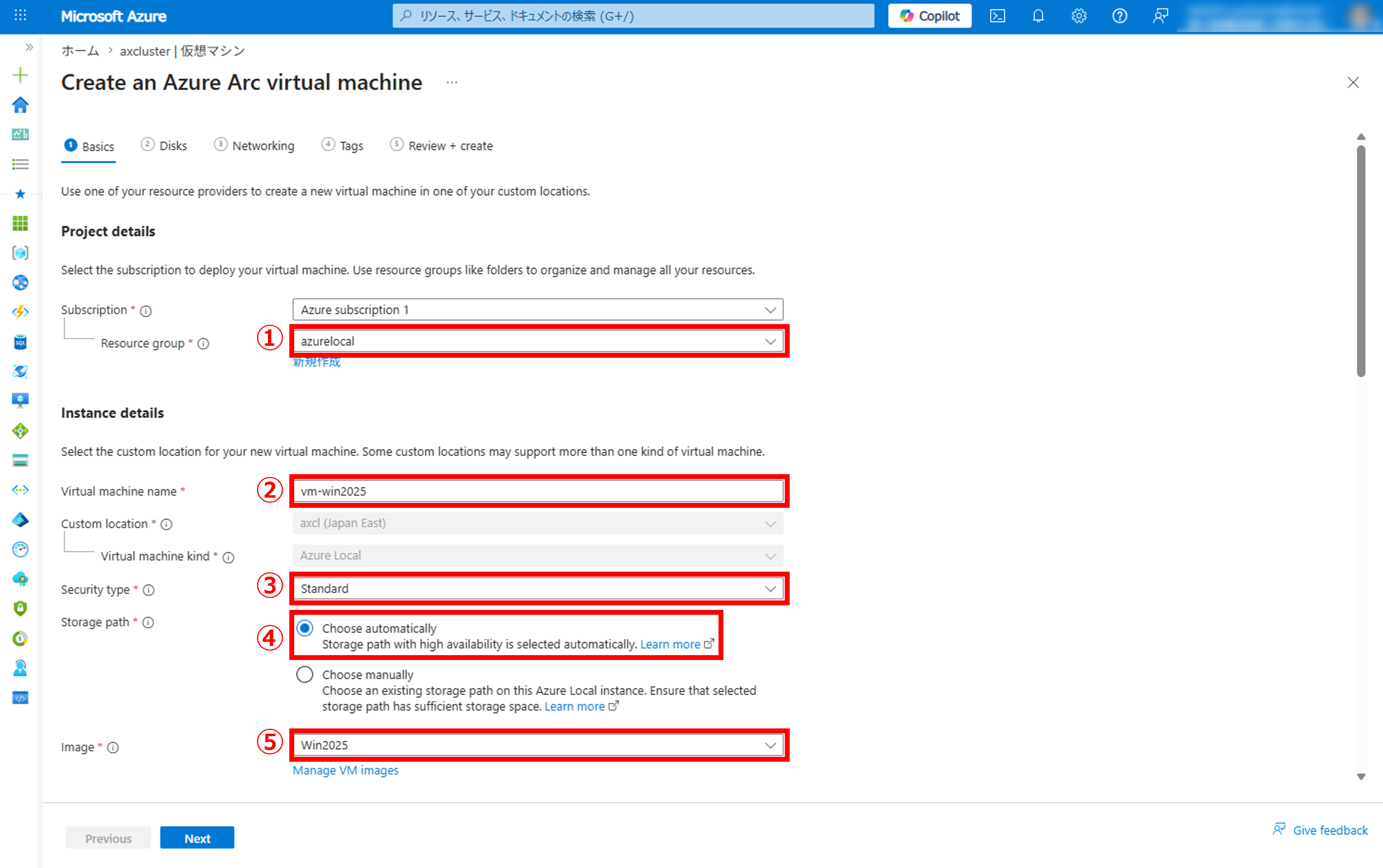Switch to the Tags tab
Screen dimensions: 1383x868
pos(343,146)
